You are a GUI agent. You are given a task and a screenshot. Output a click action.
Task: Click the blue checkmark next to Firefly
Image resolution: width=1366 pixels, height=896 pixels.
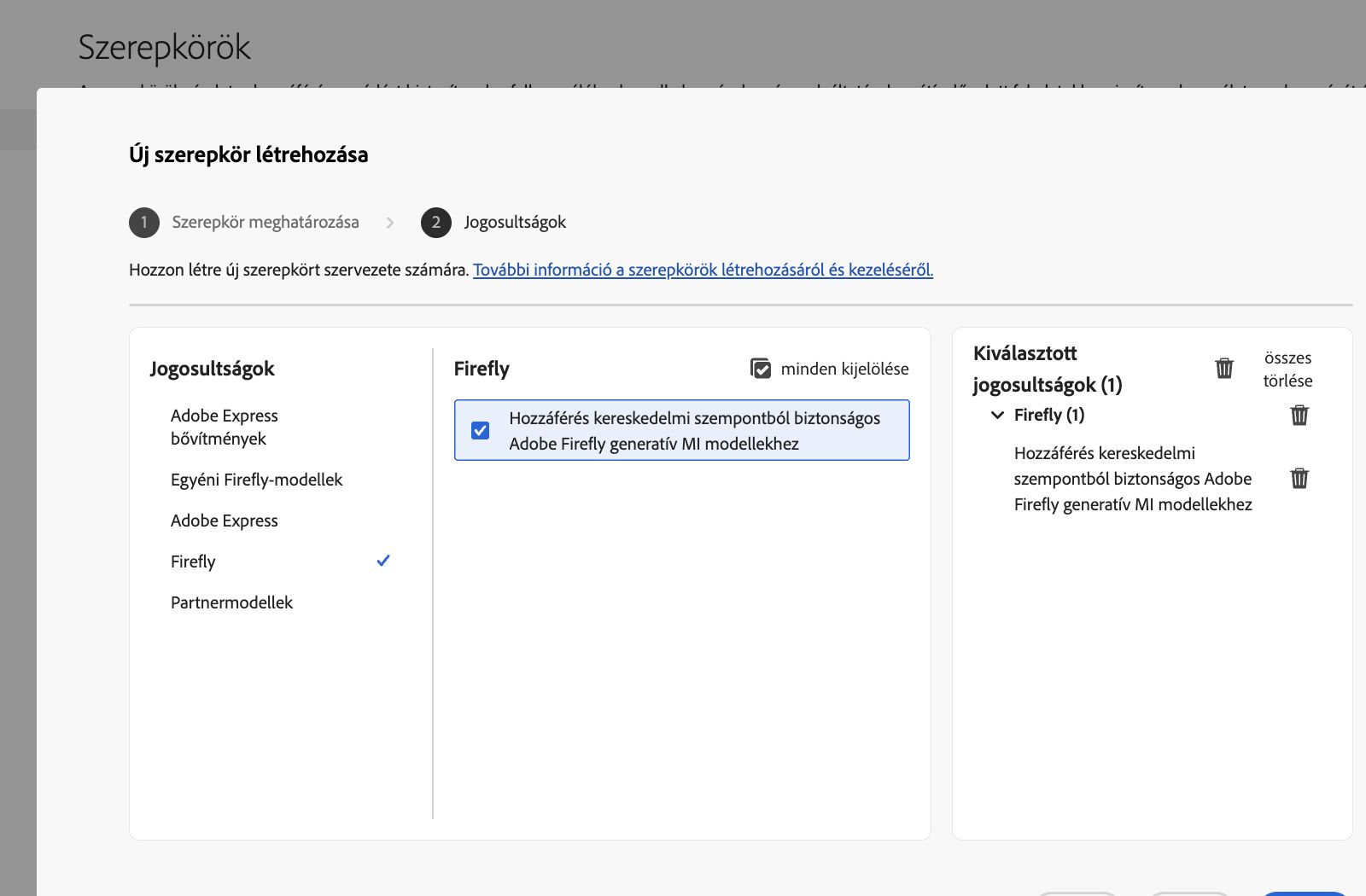click(383, 561)
